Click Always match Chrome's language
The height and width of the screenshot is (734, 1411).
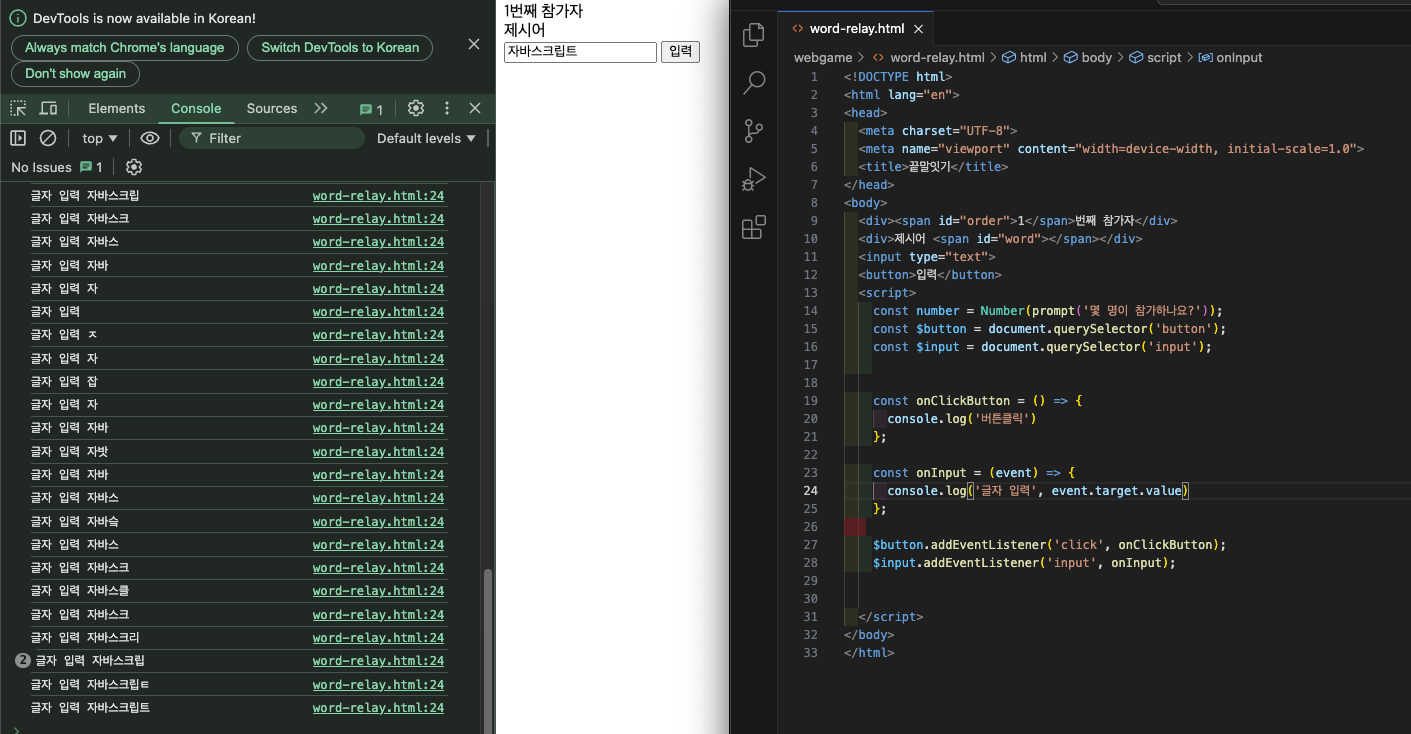pyautogui.click(x=125, y=47)
